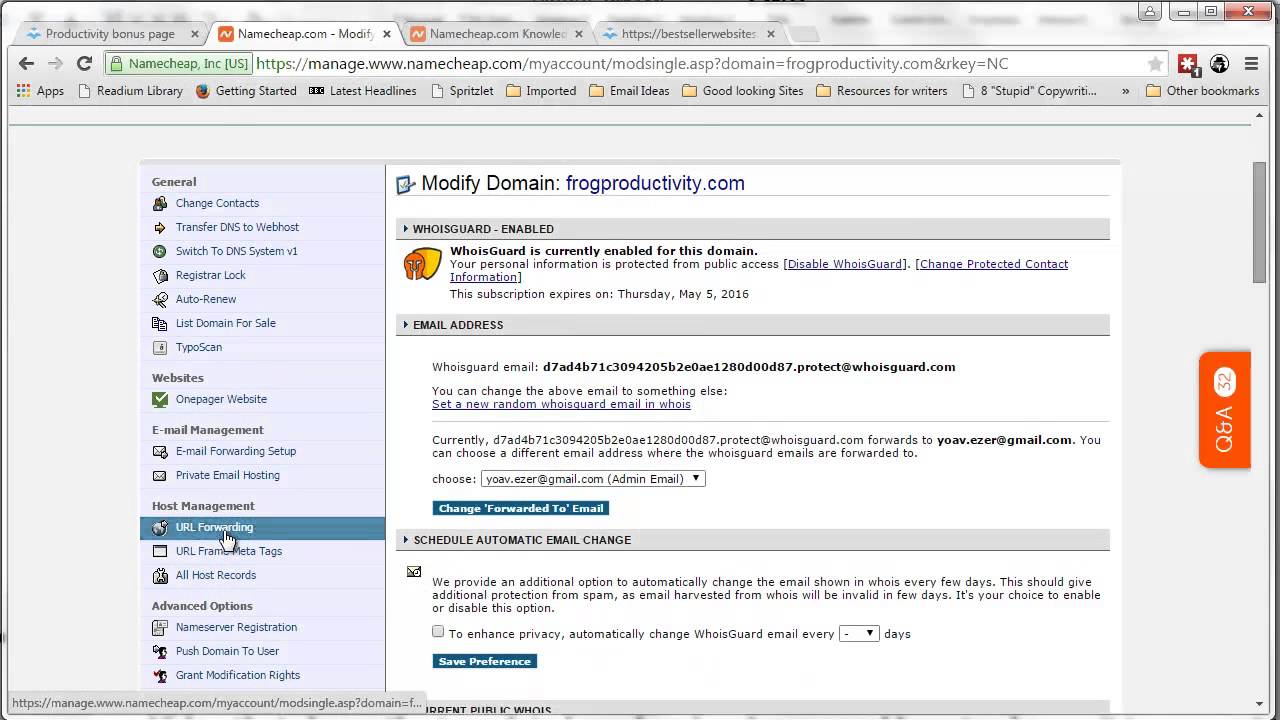The image size is (1280, 720).
Task: Click the Grant Modification Rights icon
Action: (160, 675)
